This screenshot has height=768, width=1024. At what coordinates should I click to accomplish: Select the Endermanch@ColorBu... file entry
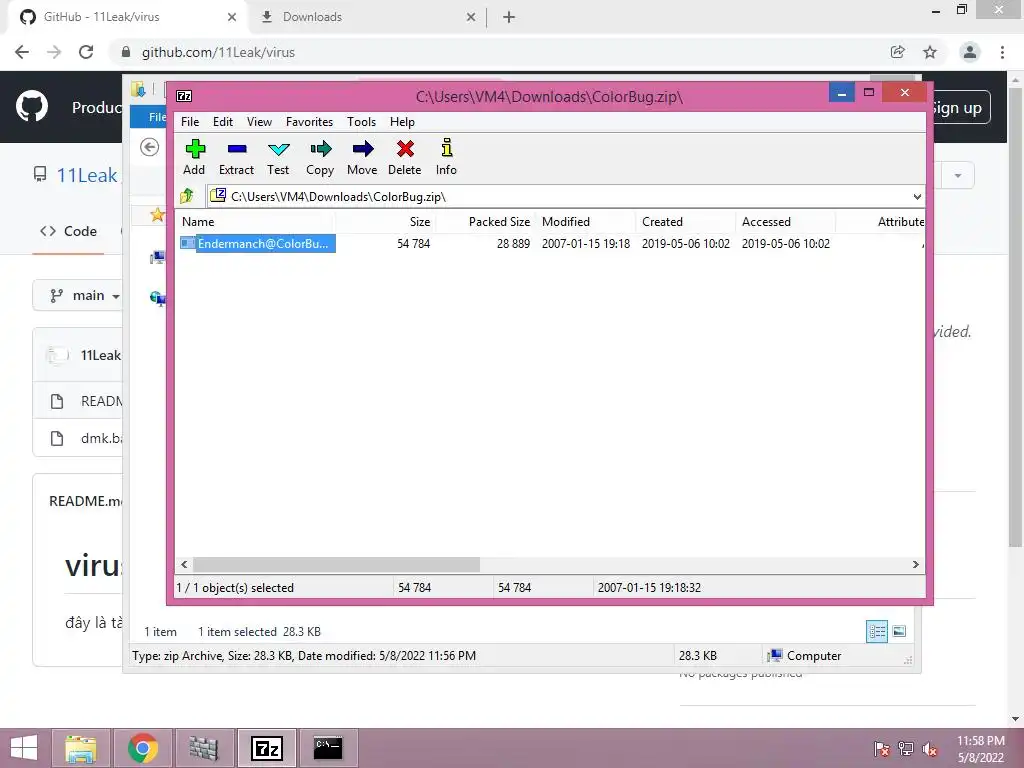click(x=258, y=244)
